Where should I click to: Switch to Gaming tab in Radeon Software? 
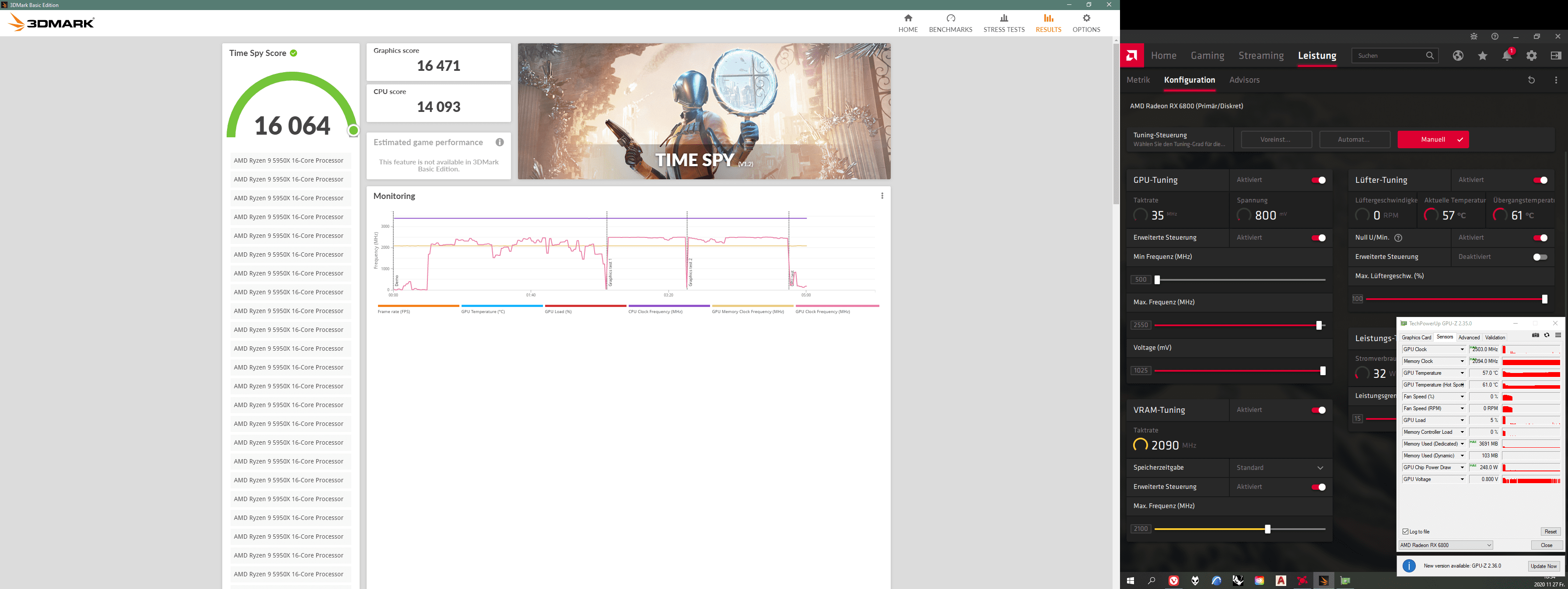1207,56
